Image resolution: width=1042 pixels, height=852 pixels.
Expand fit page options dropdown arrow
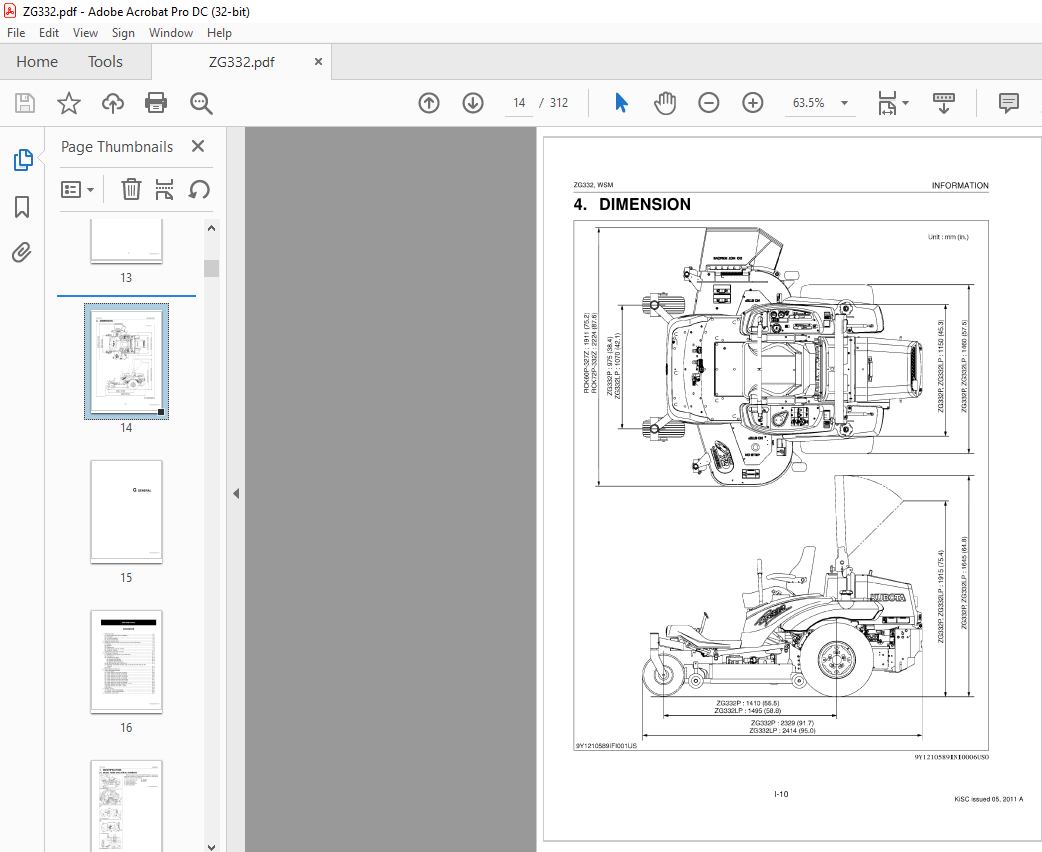[x=905, y=103]
